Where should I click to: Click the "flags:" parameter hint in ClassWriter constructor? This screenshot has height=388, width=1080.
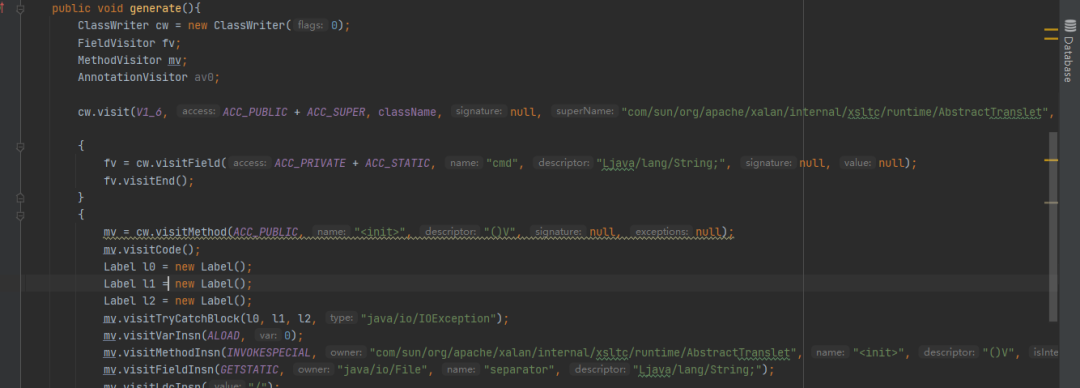tap(310, 25)
